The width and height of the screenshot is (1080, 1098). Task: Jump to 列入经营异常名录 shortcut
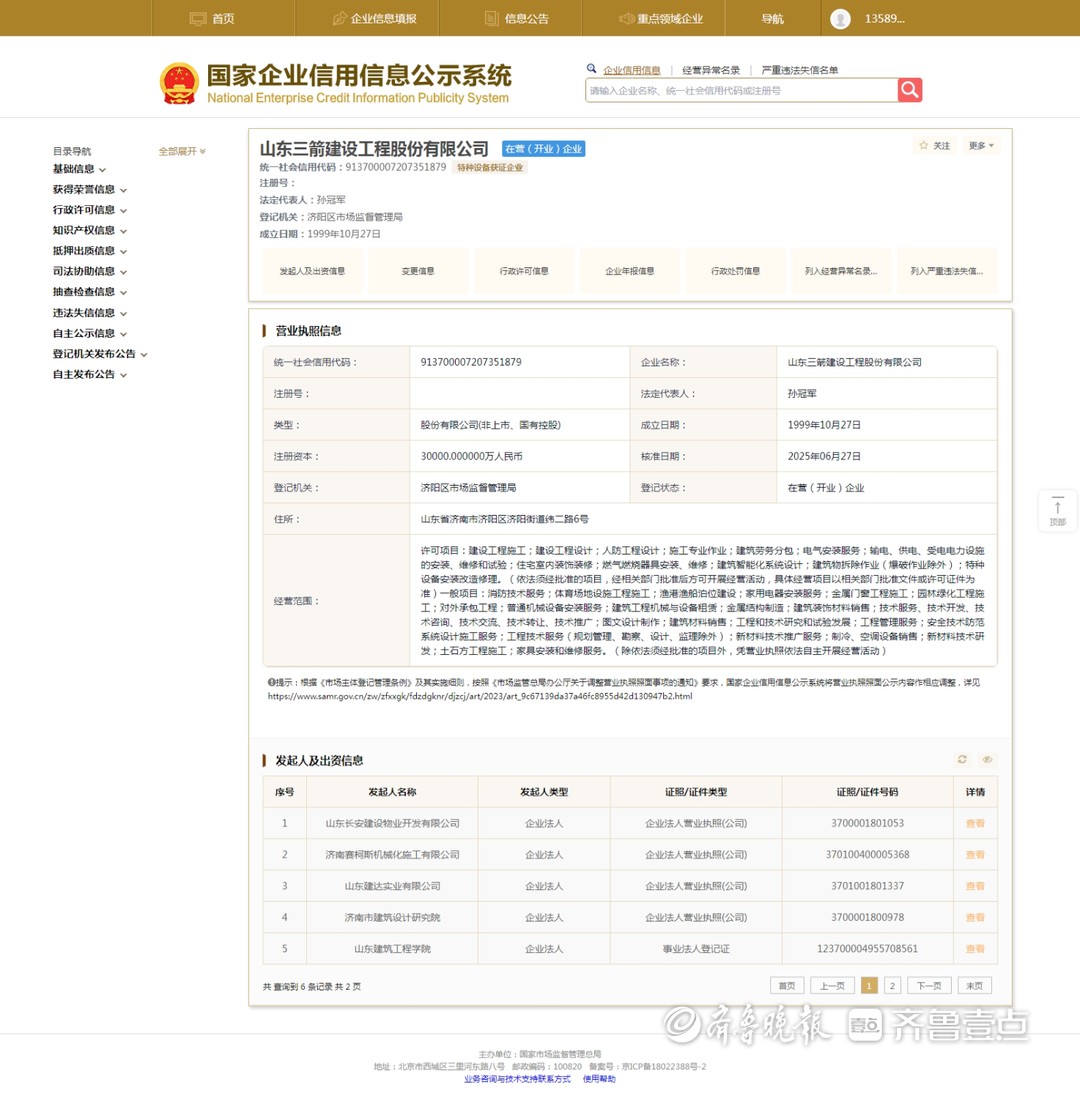click(841, 271)
